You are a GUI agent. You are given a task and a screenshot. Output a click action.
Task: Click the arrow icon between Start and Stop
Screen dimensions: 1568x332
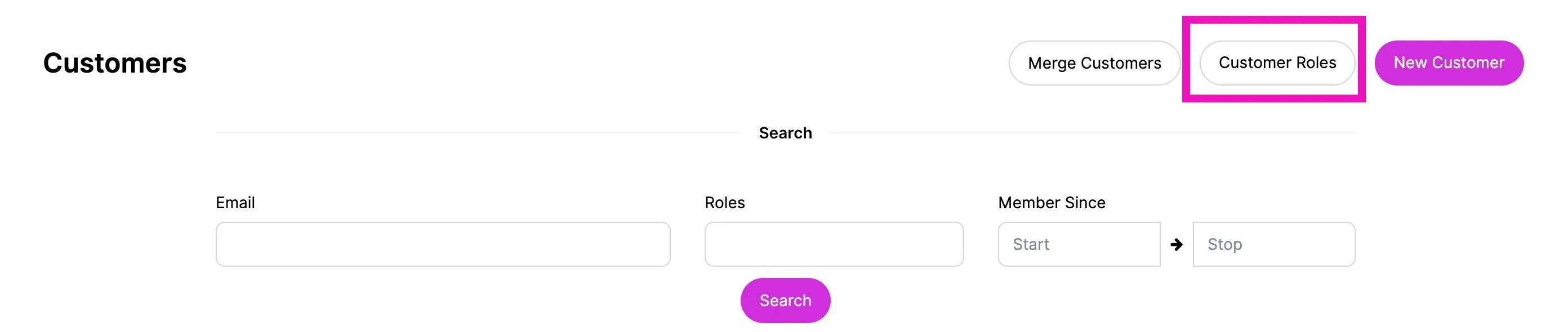click(1176, 244)
